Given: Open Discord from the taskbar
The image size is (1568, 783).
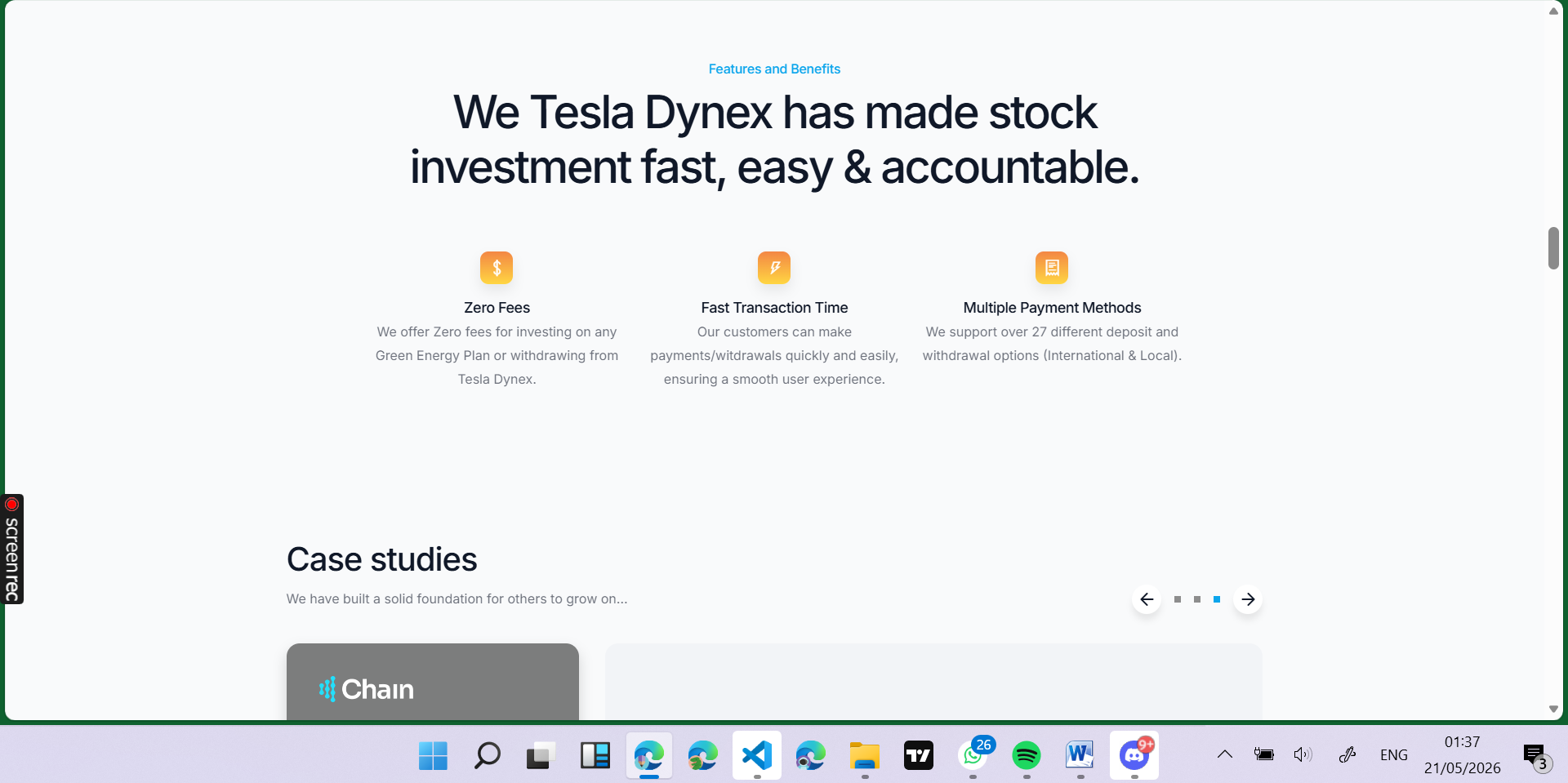Looking at the screenshot, I should coord(1134,756).
